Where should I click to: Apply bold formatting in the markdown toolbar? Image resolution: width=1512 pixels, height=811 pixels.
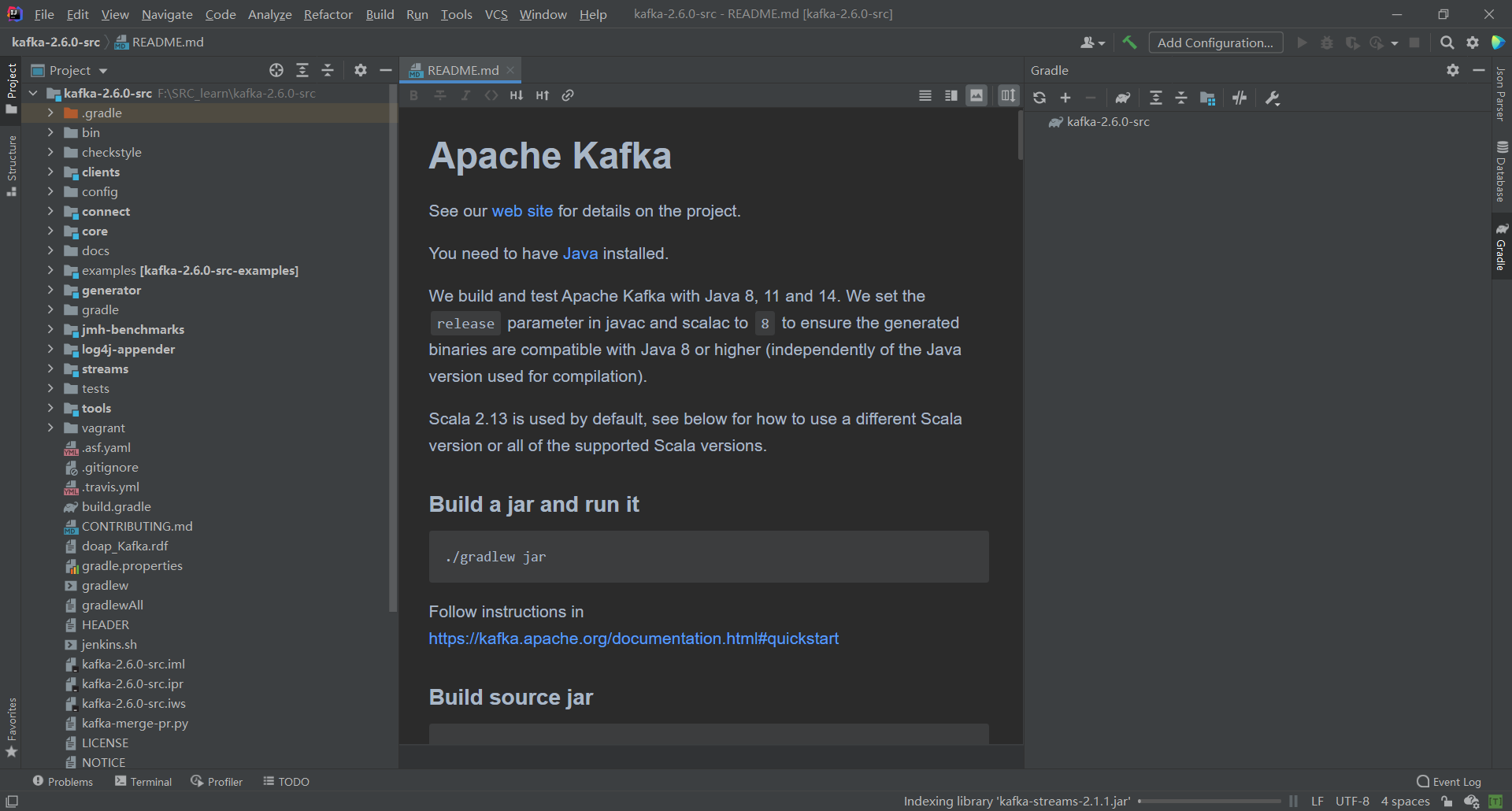pyautogui.click(x=414, y=95)
